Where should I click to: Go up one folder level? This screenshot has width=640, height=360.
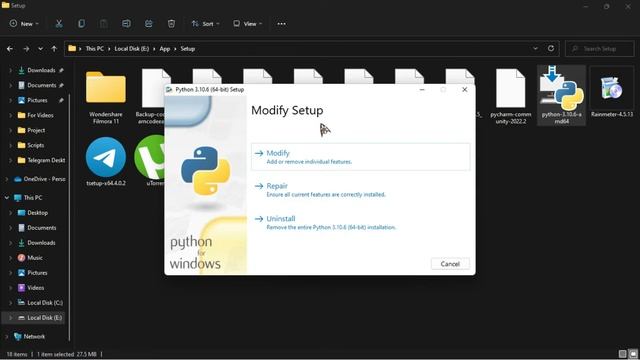tap(54, 49)
